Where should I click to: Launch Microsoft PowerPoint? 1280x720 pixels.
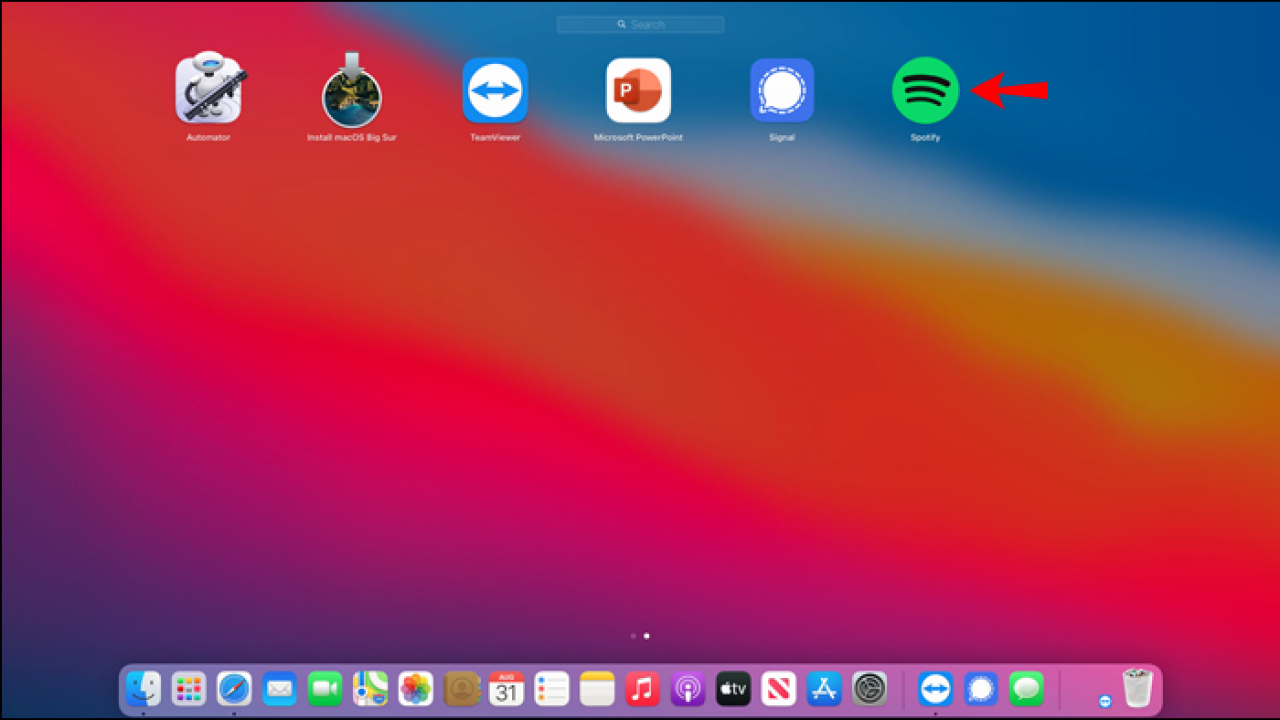tap(638, 90)
